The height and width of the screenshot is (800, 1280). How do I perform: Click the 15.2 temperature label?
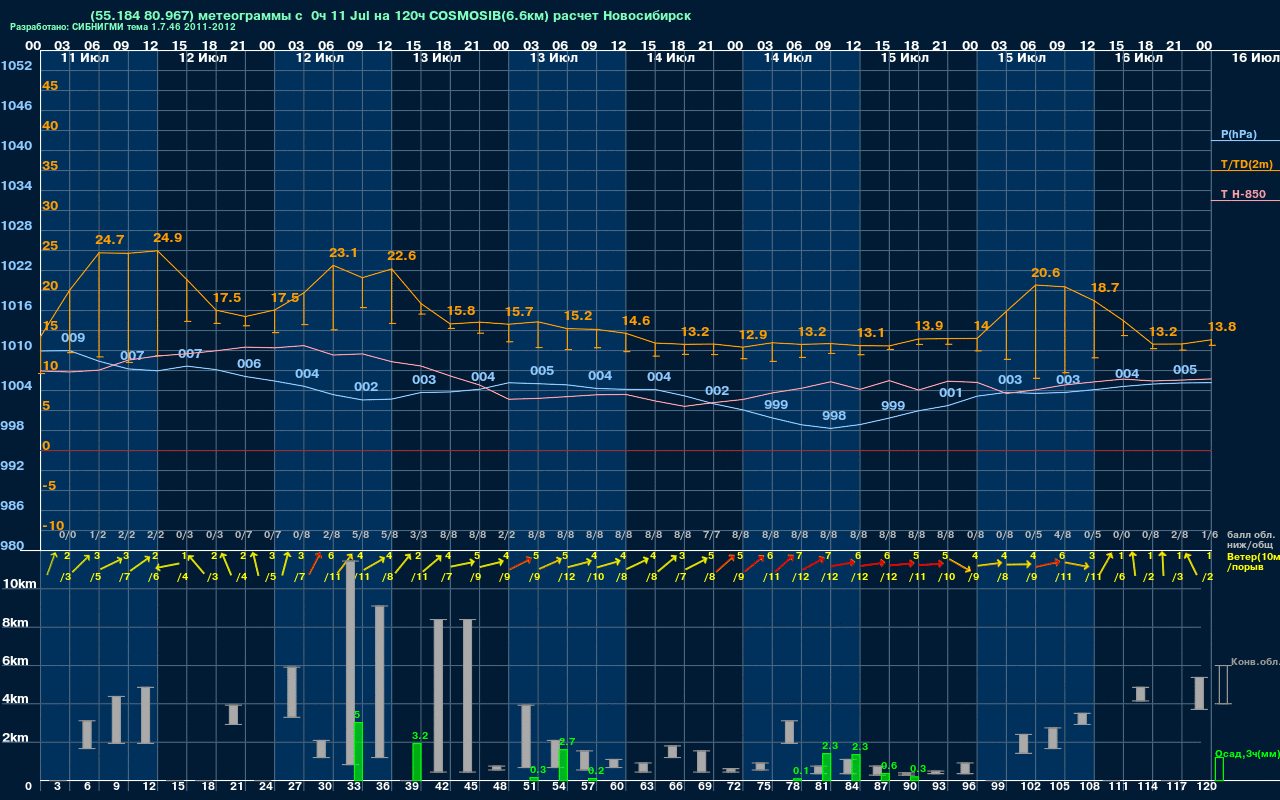[x=578, y=316]
